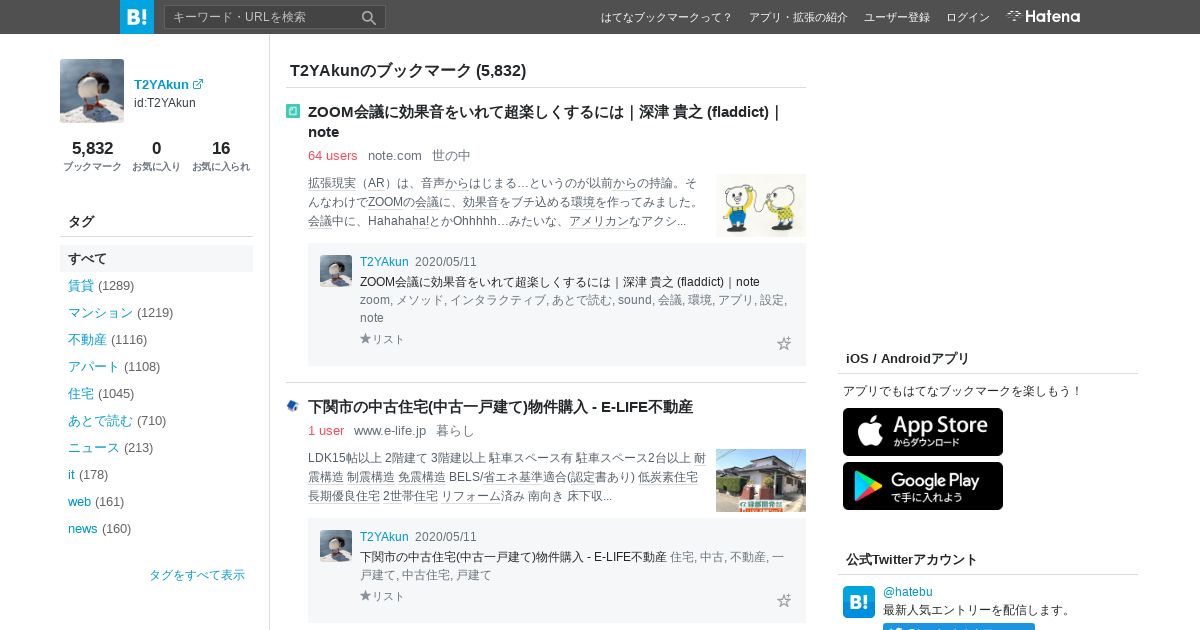This screenshot has height=630, width=1200.
Task: Click the Hatena Bookmark B! logo
Action: [137, 17]
